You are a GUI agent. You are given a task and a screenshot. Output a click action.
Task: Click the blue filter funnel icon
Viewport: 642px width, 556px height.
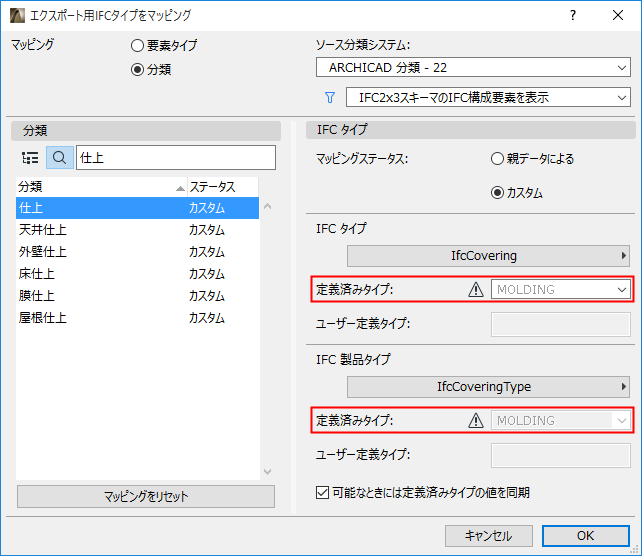330,97
